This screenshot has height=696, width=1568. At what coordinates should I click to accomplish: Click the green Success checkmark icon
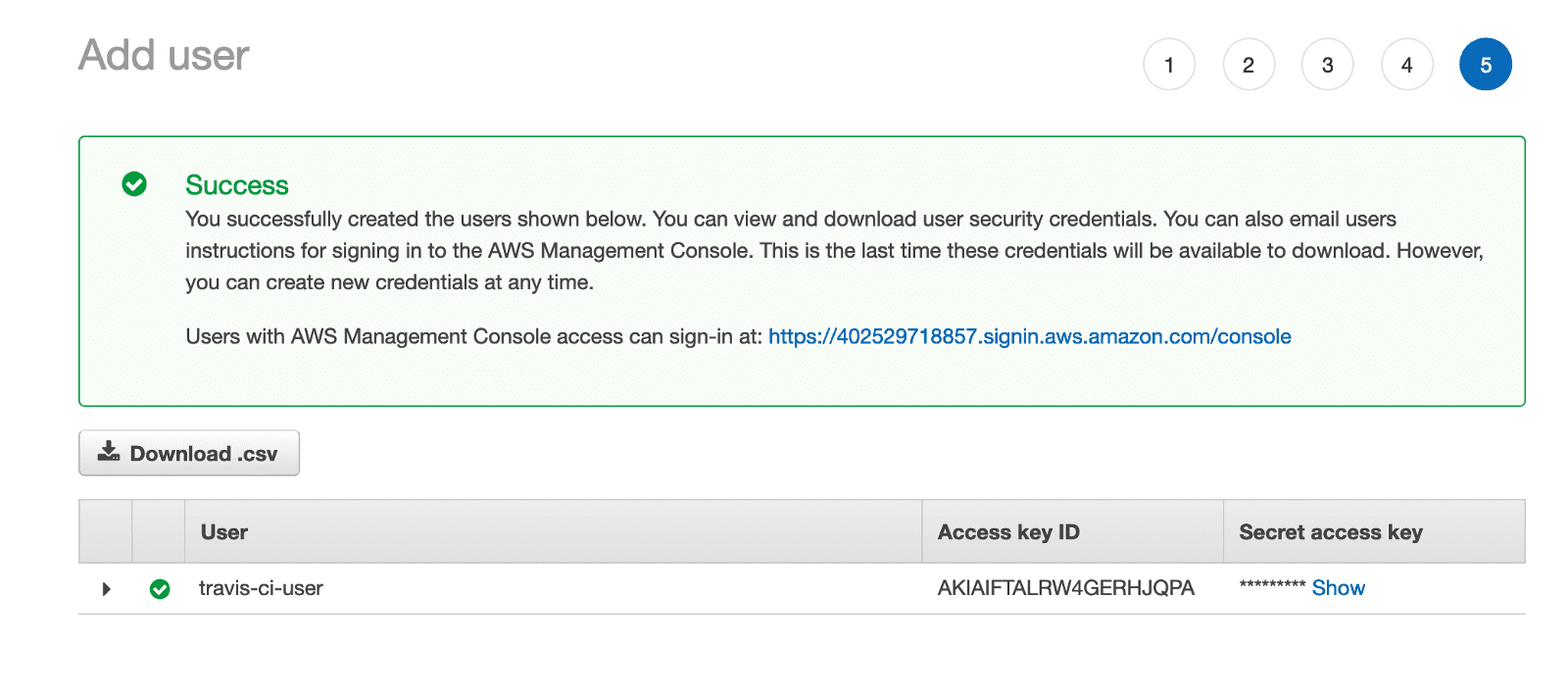pyautogui.click(x=134, y=184)
